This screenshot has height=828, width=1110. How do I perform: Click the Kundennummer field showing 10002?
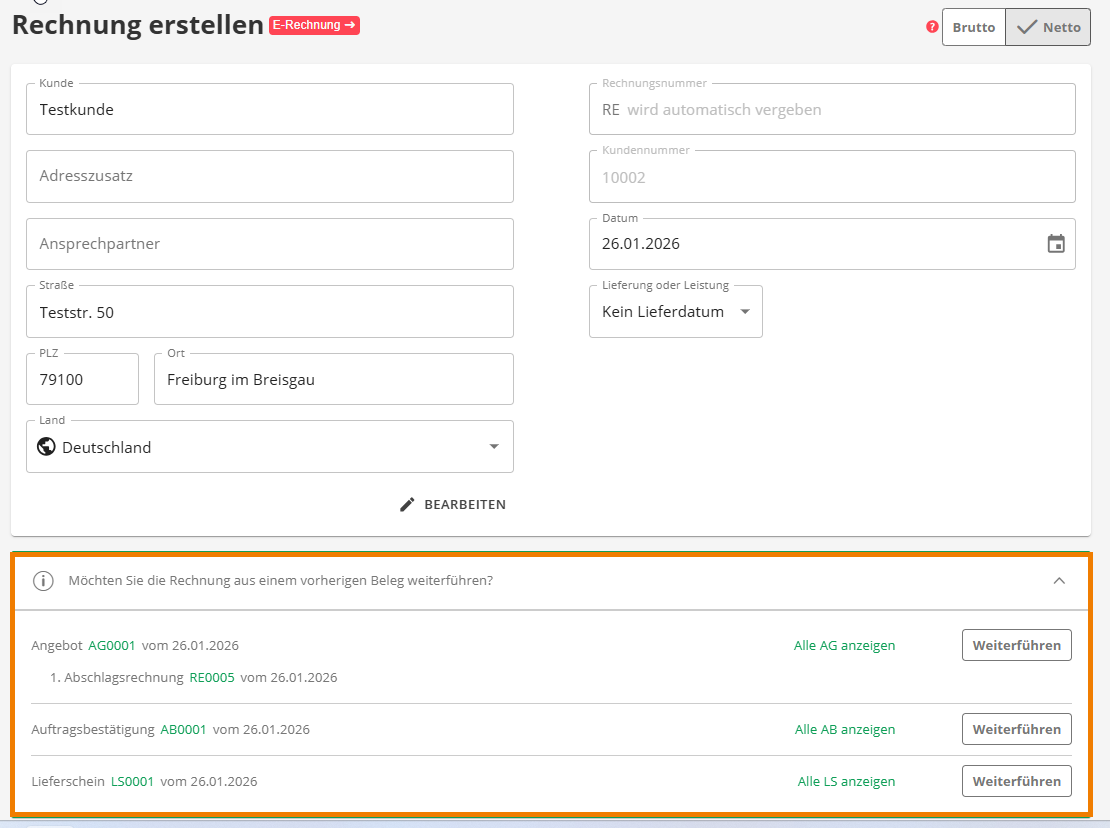(x=832, y=177)
